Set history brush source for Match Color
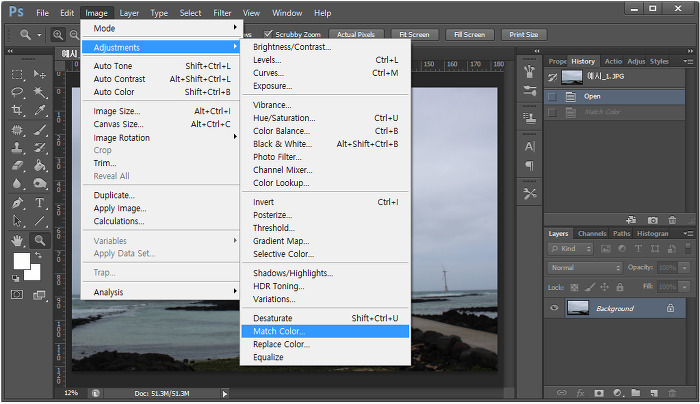 tap(552, 112)
